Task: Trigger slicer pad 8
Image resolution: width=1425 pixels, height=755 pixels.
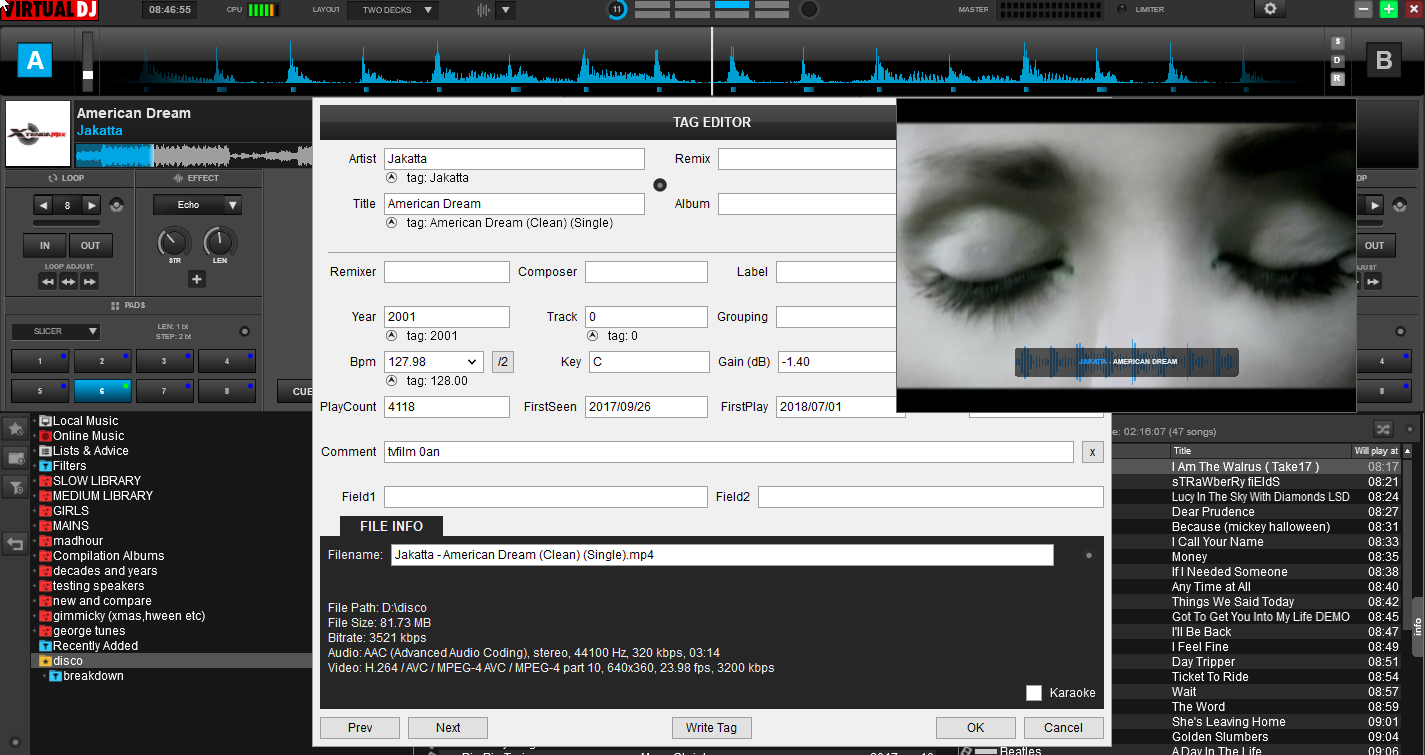Action: tap(227, 391)
